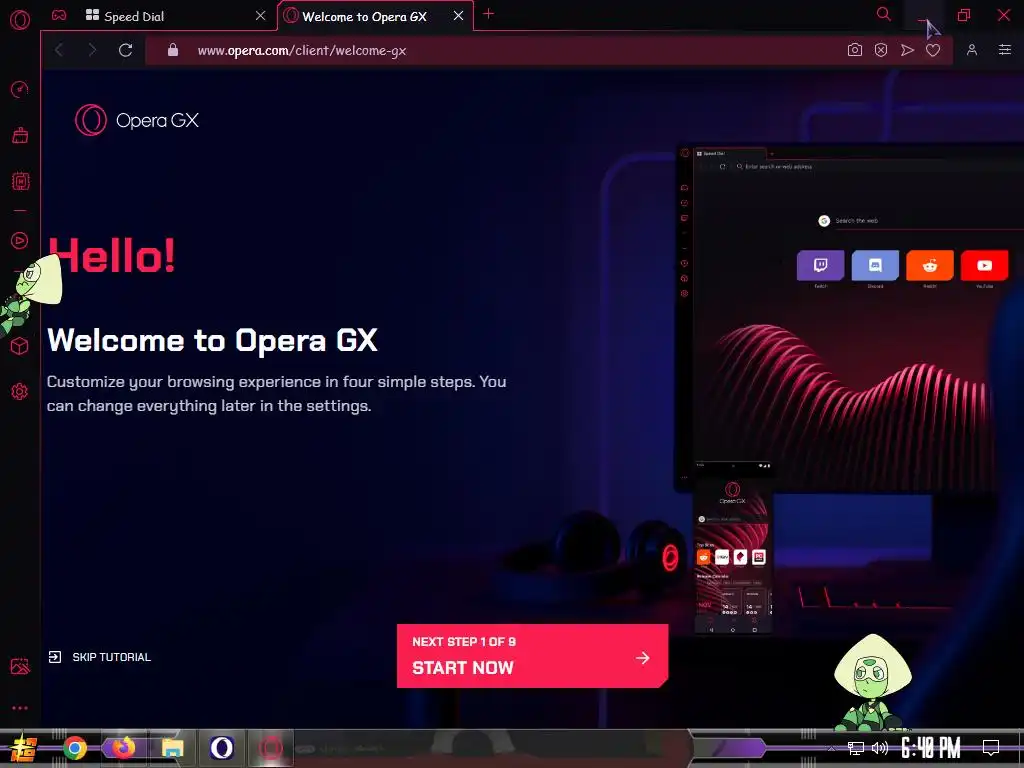Viewport: 1024px width, 768px height.
Task: Go back to previous page
Action: (59, 50)
